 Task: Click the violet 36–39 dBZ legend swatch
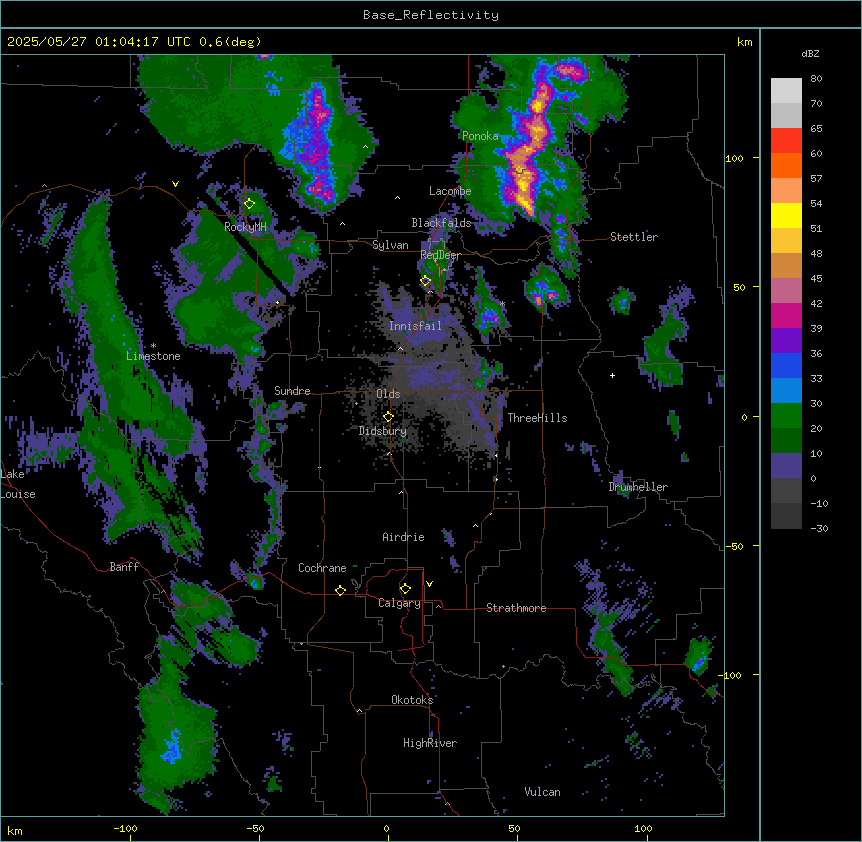pyautogui.click(x=786, y=341)
